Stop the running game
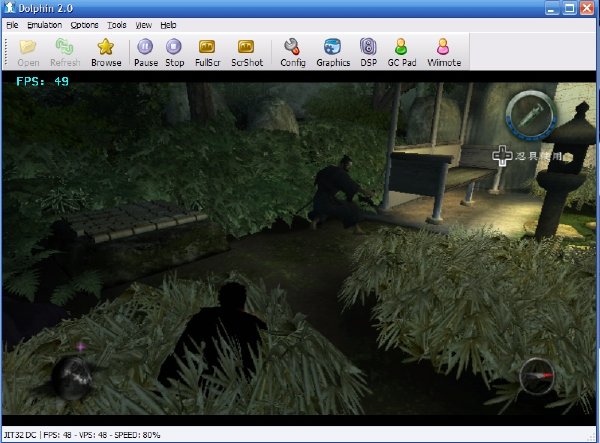The width and height of the screenshot is (600, 443). click(x=174, y=52)
